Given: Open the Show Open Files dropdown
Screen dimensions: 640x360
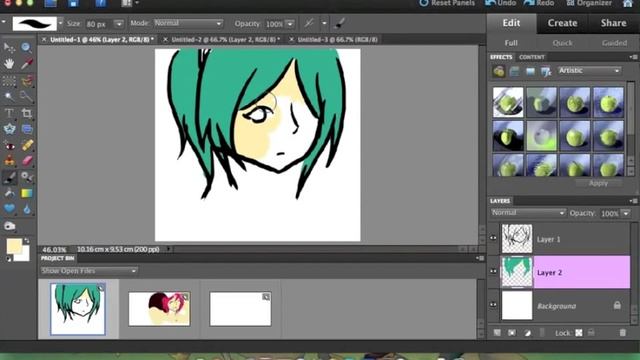Looking at the screenshot, I should [89, 271].
